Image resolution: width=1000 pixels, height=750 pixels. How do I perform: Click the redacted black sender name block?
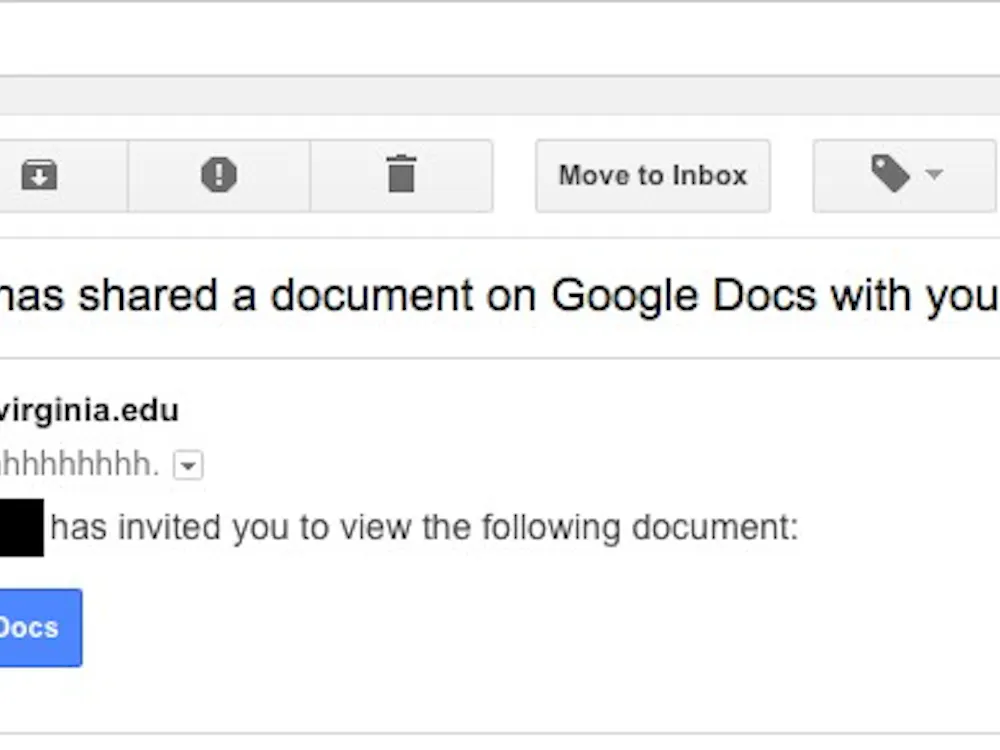pyautogui.click(x=21, y=528)
